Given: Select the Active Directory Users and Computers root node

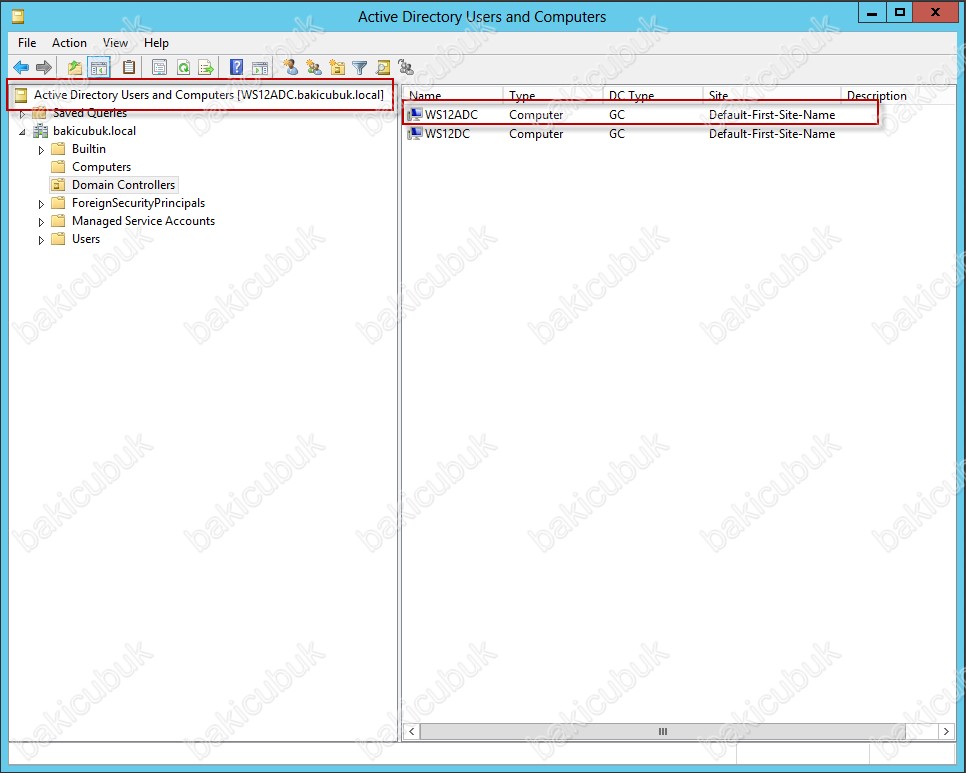Looking at the screenshot, I should (x=209, y=95).
